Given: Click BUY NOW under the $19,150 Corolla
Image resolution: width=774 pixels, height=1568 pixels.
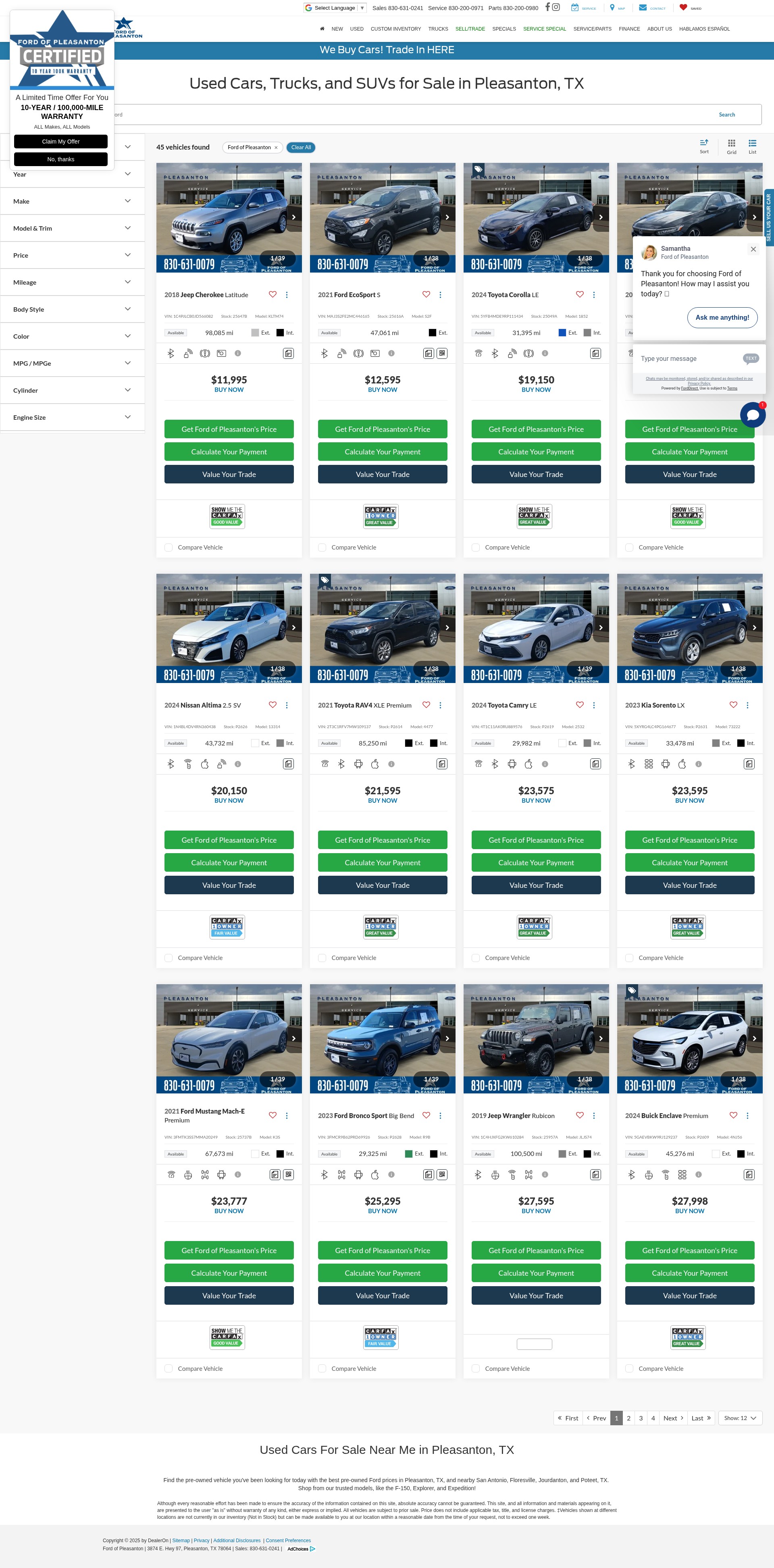Looking at the screenshot, I should (x=536, y=389).
